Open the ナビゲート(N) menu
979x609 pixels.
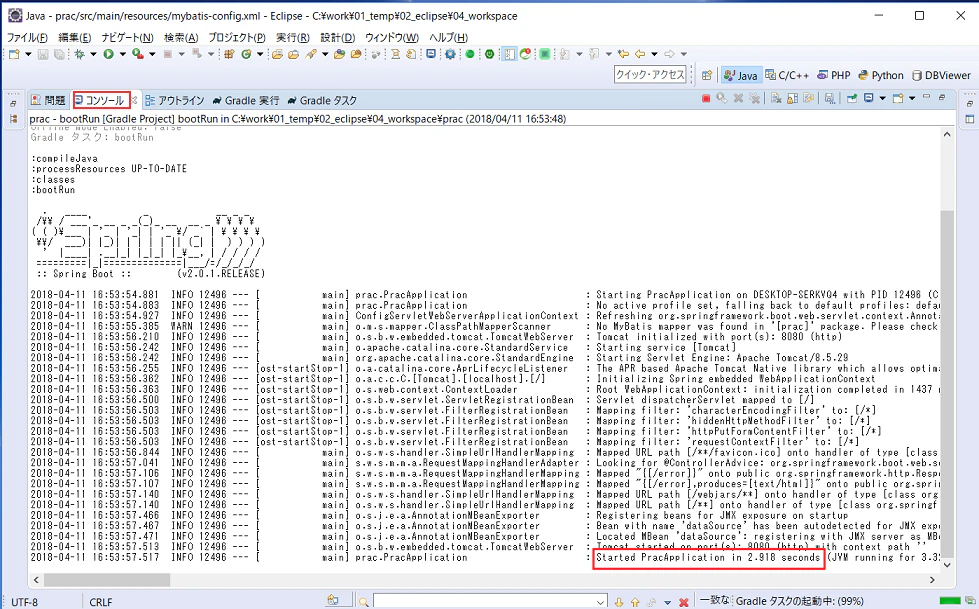127,37
